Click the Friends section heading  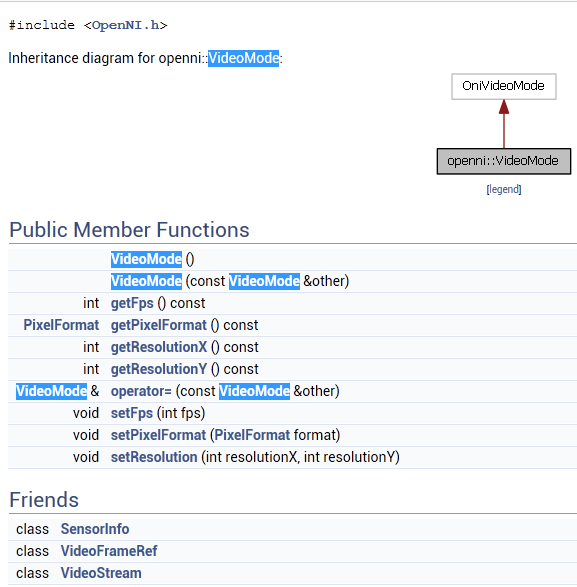pos(44,500)
